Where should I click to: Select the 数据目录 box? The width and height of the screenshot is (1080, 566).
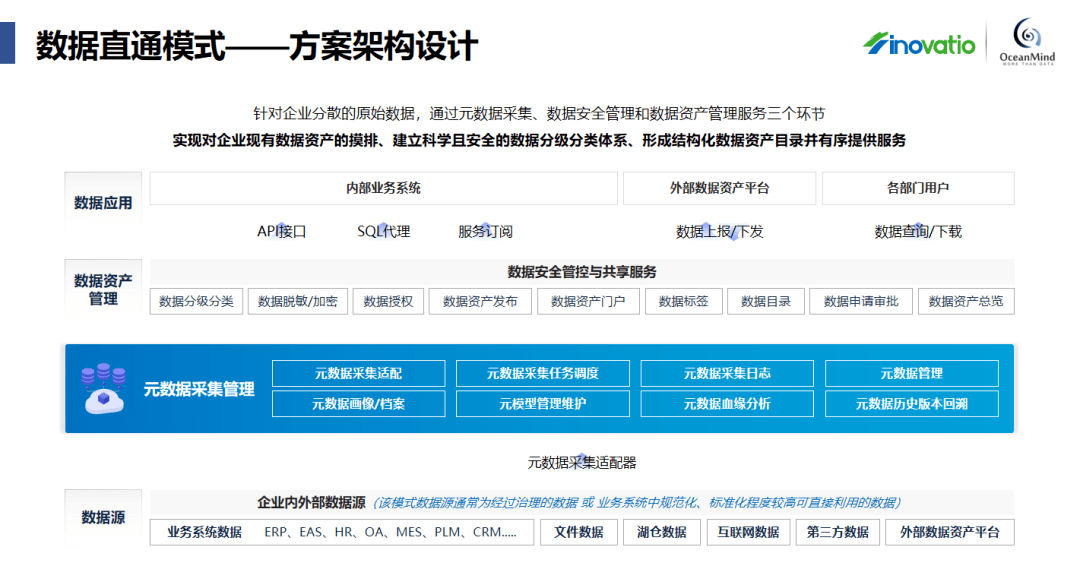[x=766, y=301]
